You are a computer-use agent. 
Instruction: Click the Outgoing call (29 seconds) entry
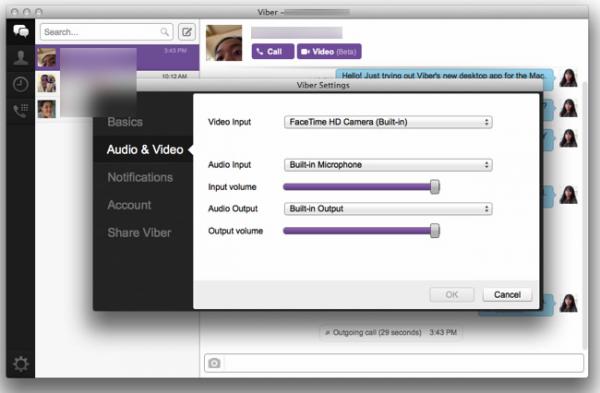click(x=390, y=332)
